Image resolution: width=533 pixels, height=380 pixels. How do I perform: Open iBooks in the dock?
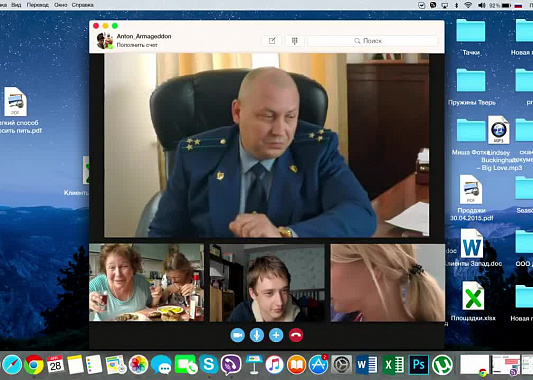point(297,364)
